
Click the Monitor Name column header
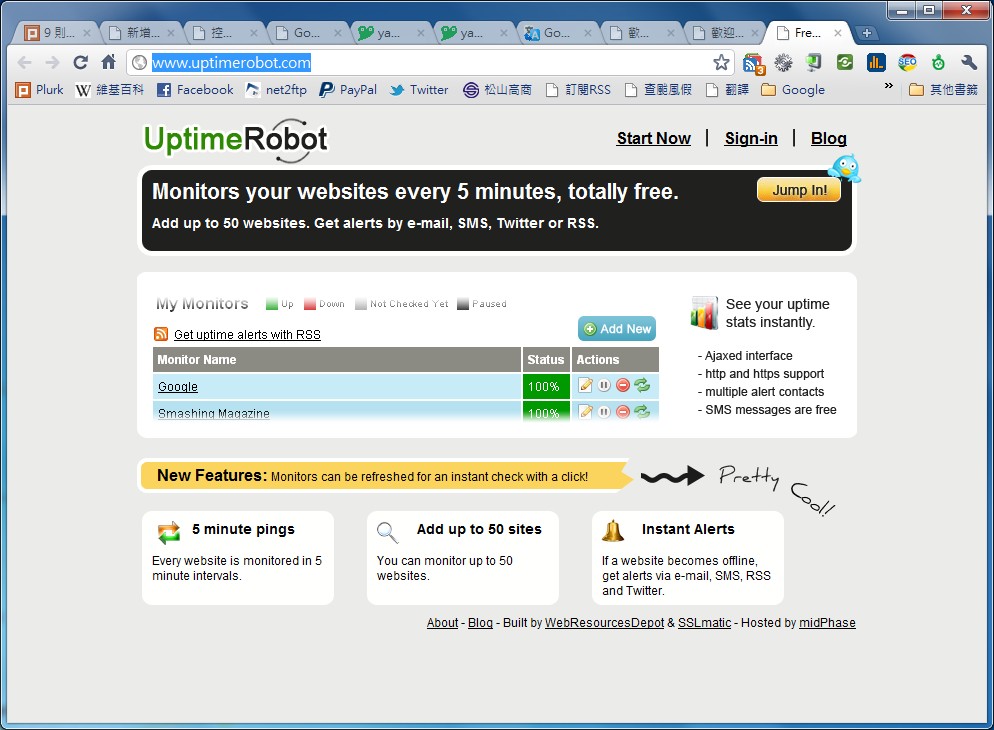[x=337, y=359]
